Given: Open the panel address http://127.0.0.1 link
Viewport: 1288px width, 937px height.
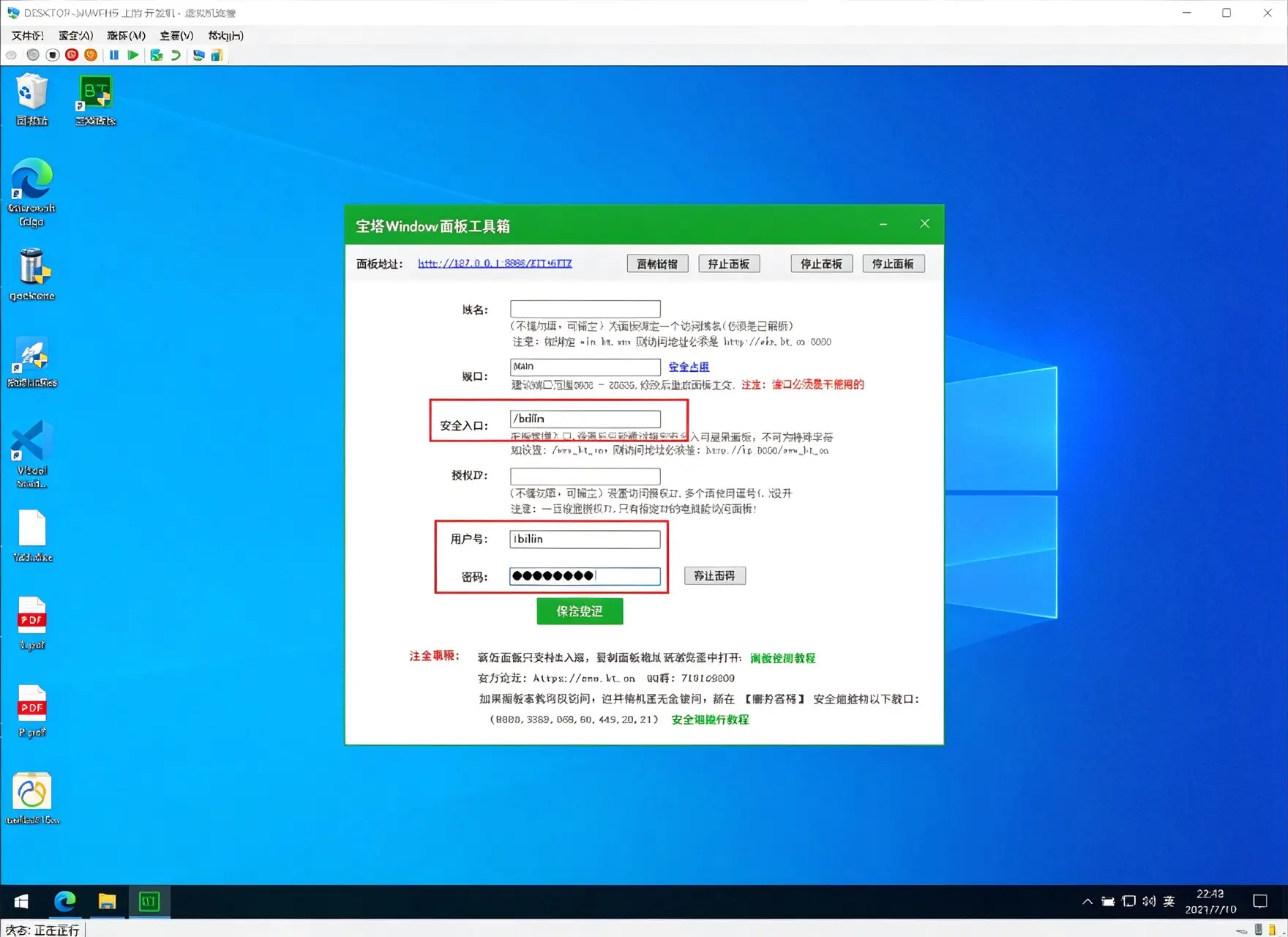Looking at the screenshot, I should point(495,264).
